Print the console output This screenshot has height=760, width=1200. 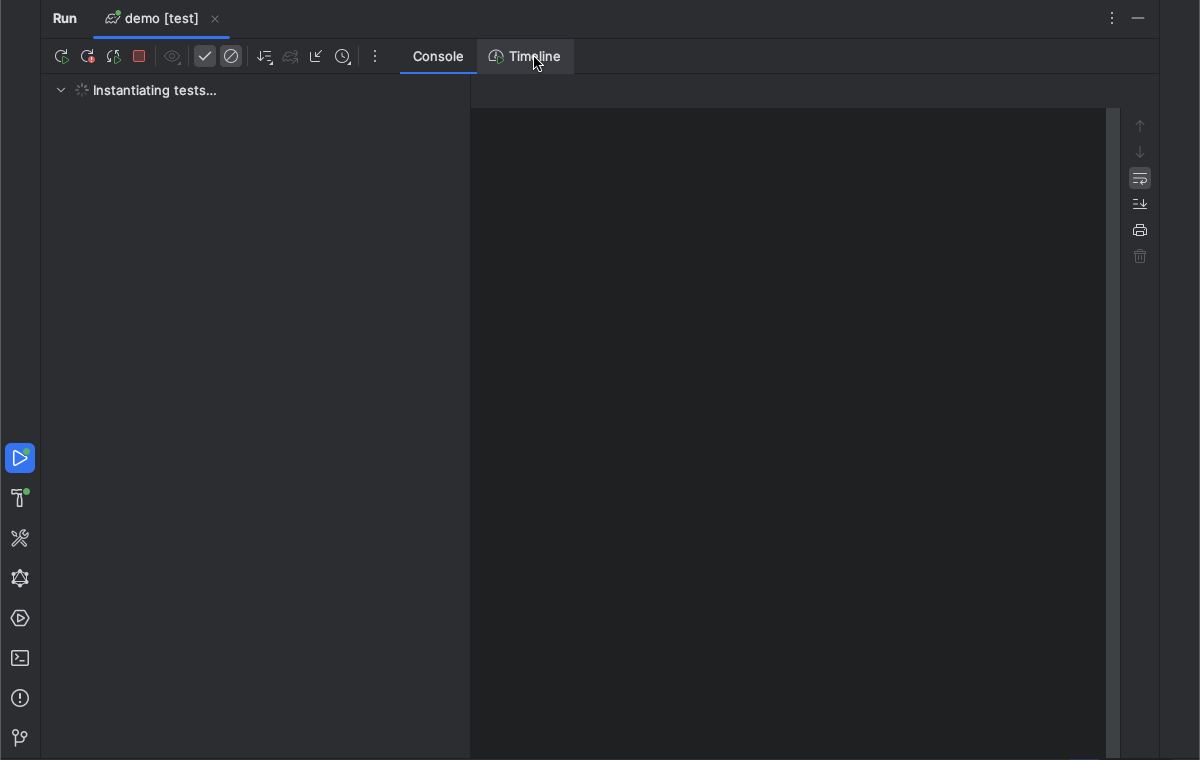[x=1139, y=229]
